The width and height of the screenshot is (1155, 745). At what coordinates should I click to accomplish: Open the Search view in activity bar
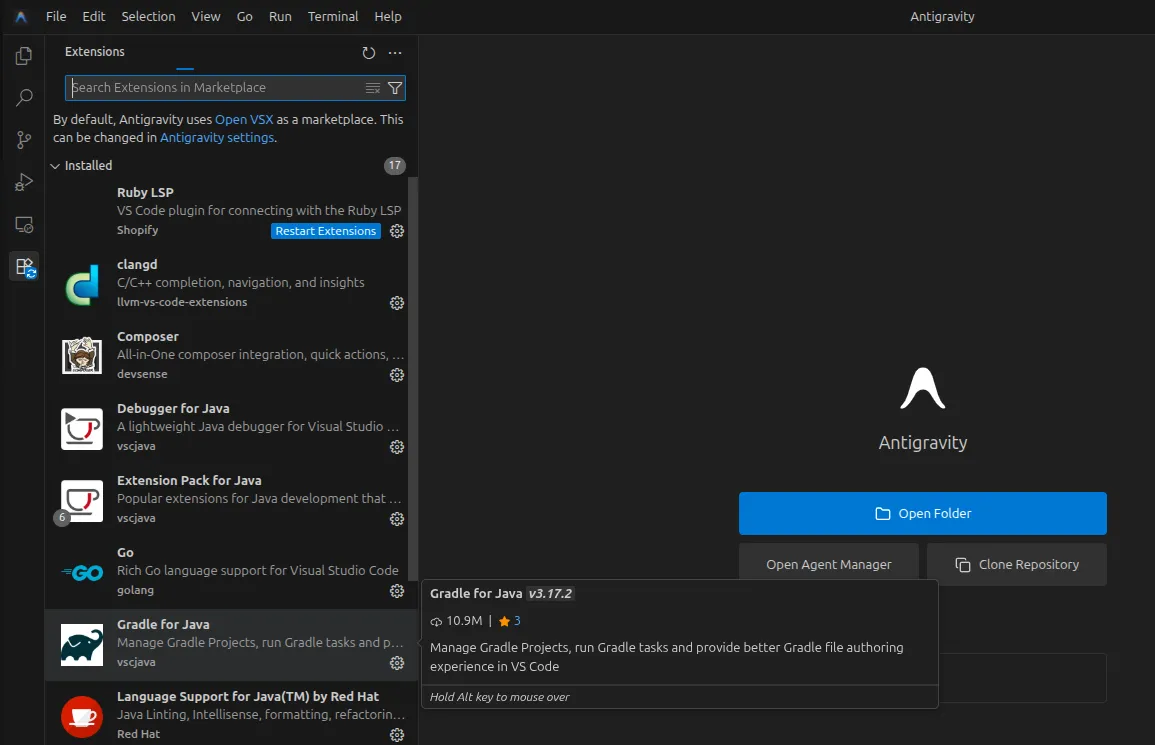coord(24,97)
